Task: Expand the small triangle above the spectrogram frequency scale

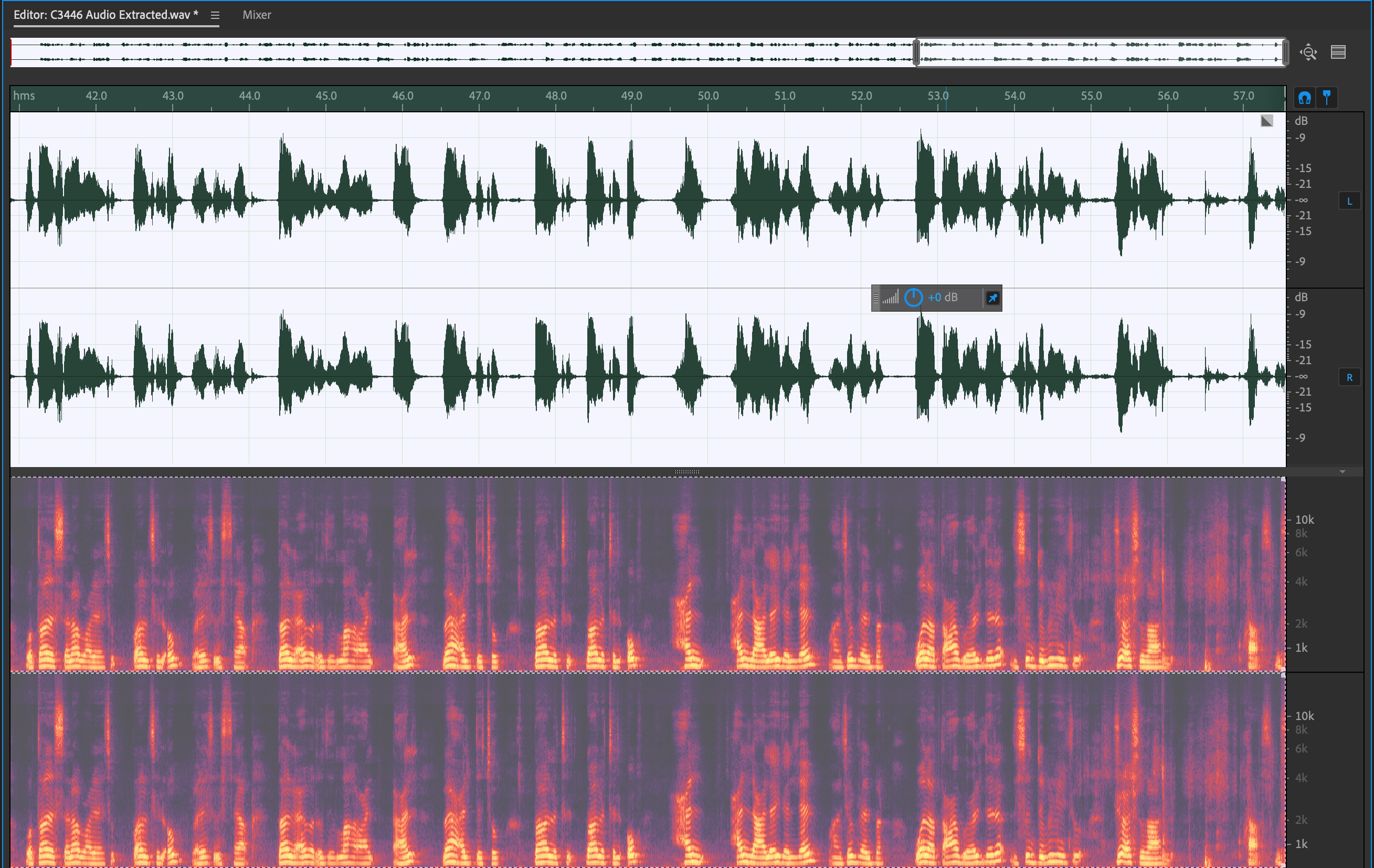Action: click(x=1343, y=472)
